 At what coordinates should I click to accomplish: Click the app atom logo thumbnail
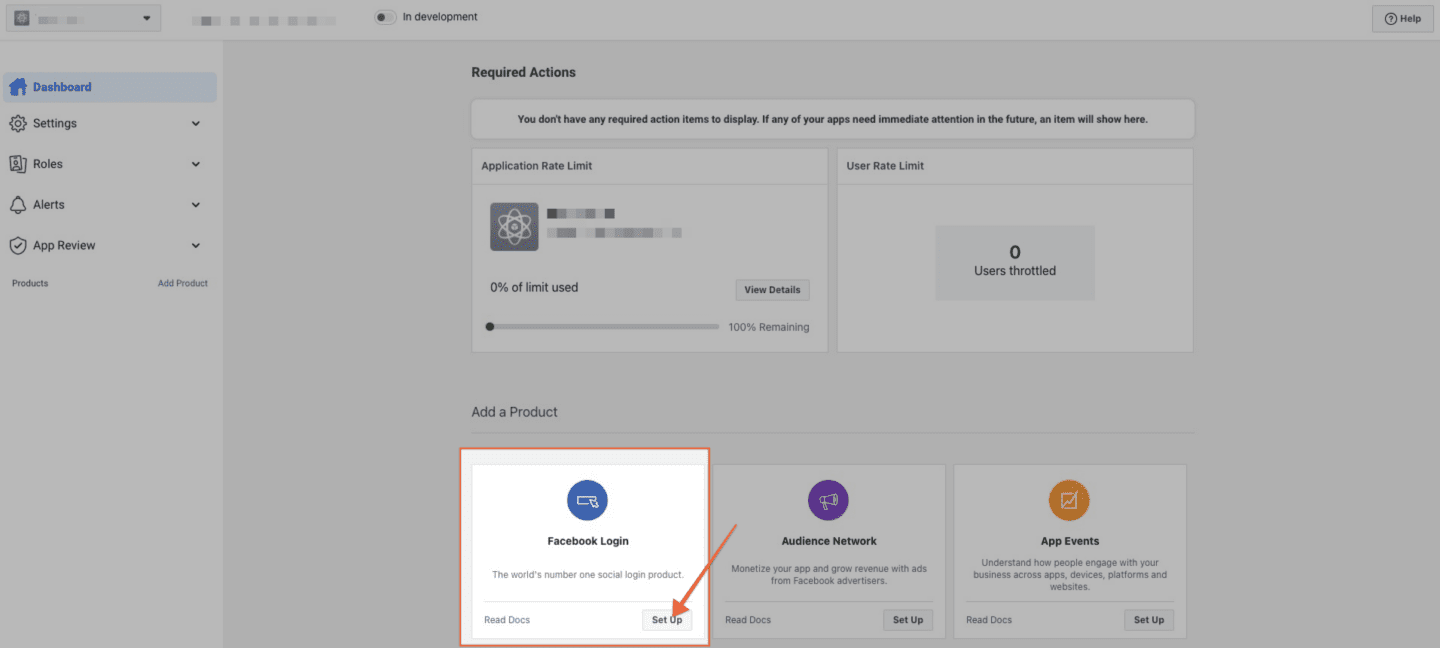514,227
